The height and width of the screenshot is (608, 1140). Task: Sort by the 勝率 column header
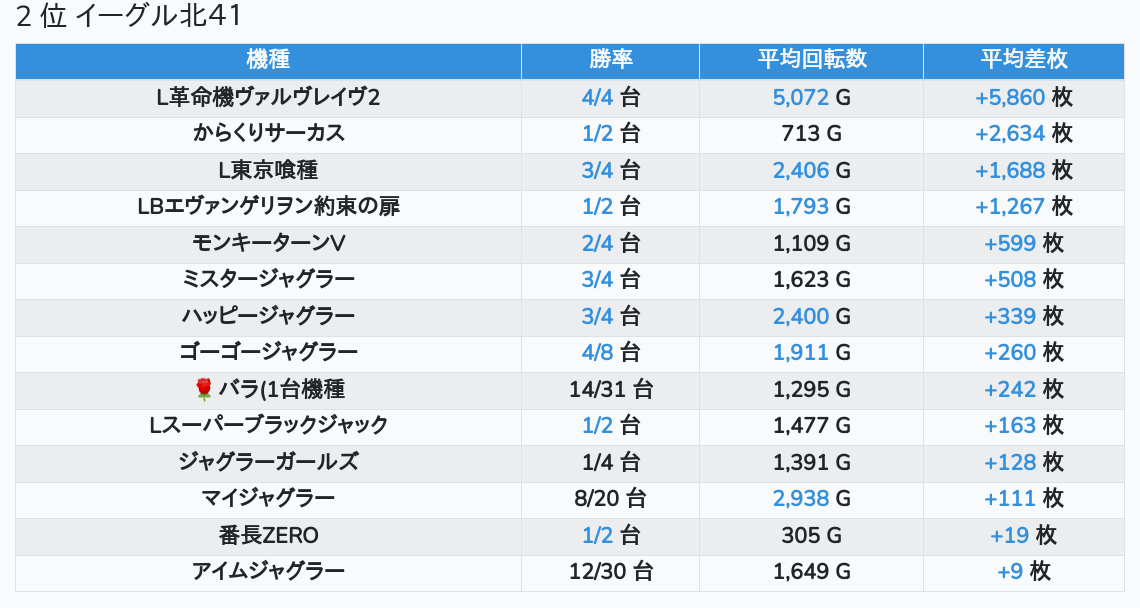[610, 59]
